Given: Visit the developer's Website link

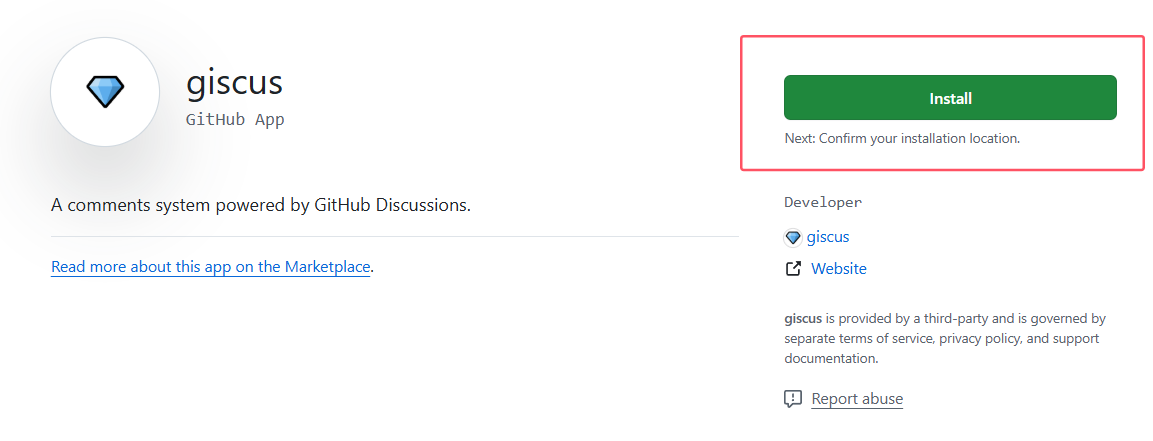Looking at the screenshot, I should pyautogui.click(x=838, y=269).
